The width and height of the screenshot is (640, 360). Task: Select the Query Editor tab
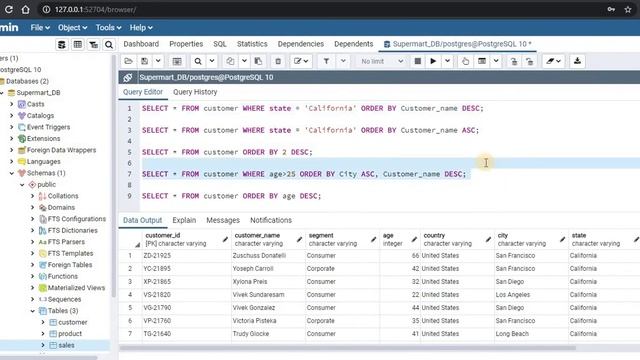(x=143, y=92)
